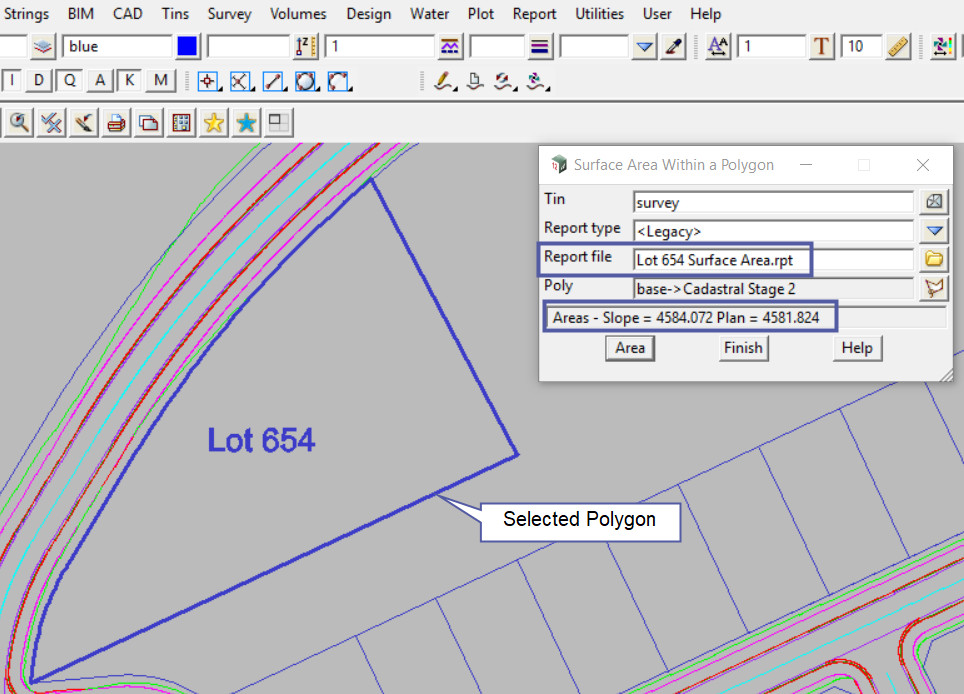Open the linestyle dropdown arrow
Image resolution: width=964 pixels, height=694 pixels.
point(645,47)
